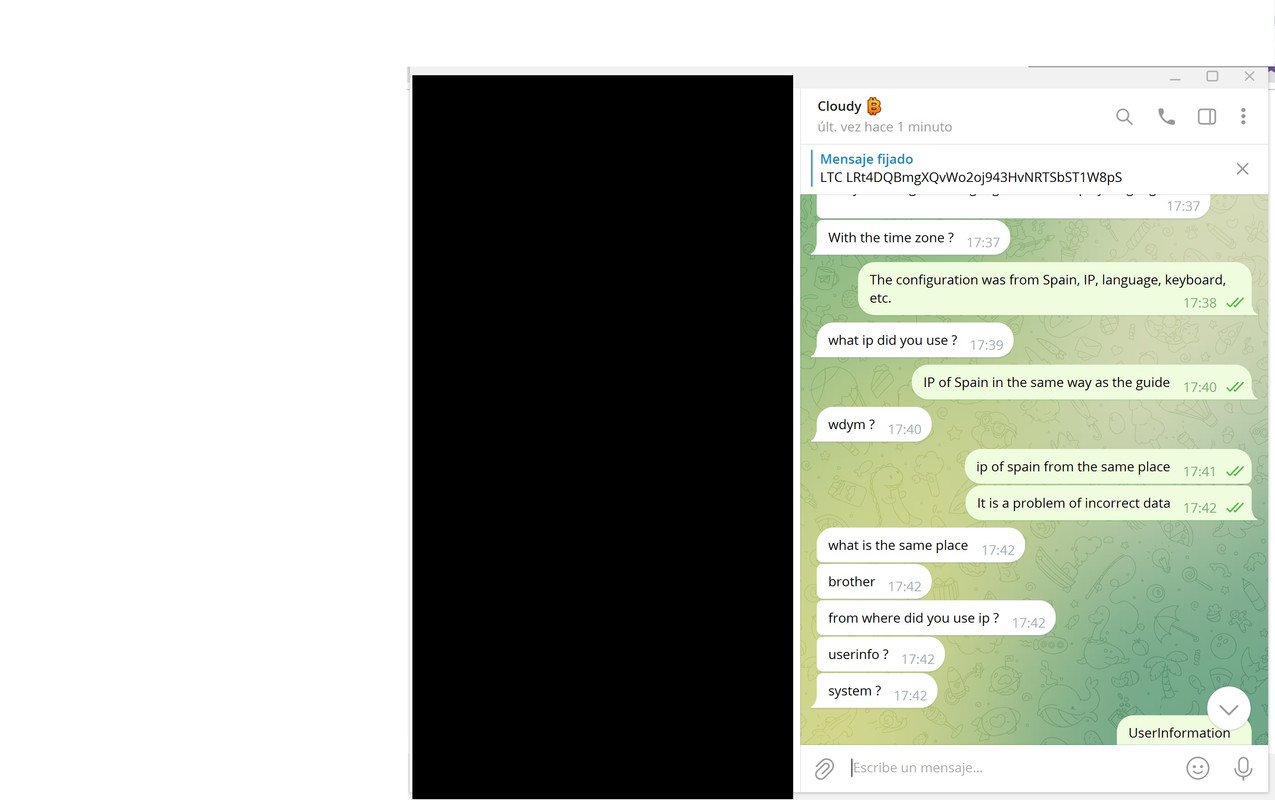Maximize the Telegram window
1275x800 pixels.
(1212, 76)
